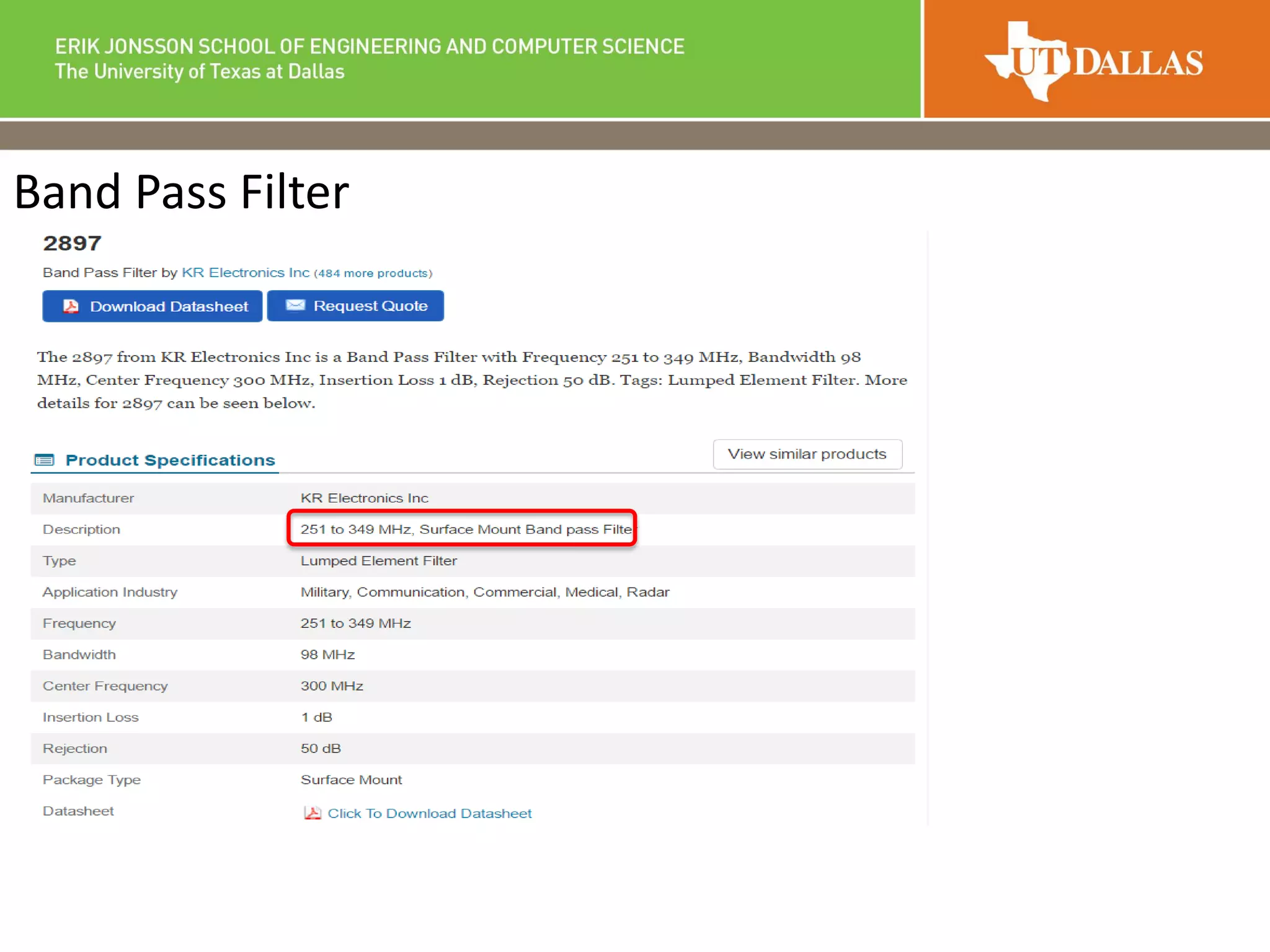Select Manufacturer value KR Electronics Inc
The height and width of the screenshot is (952, 1270).
[365, 498]
